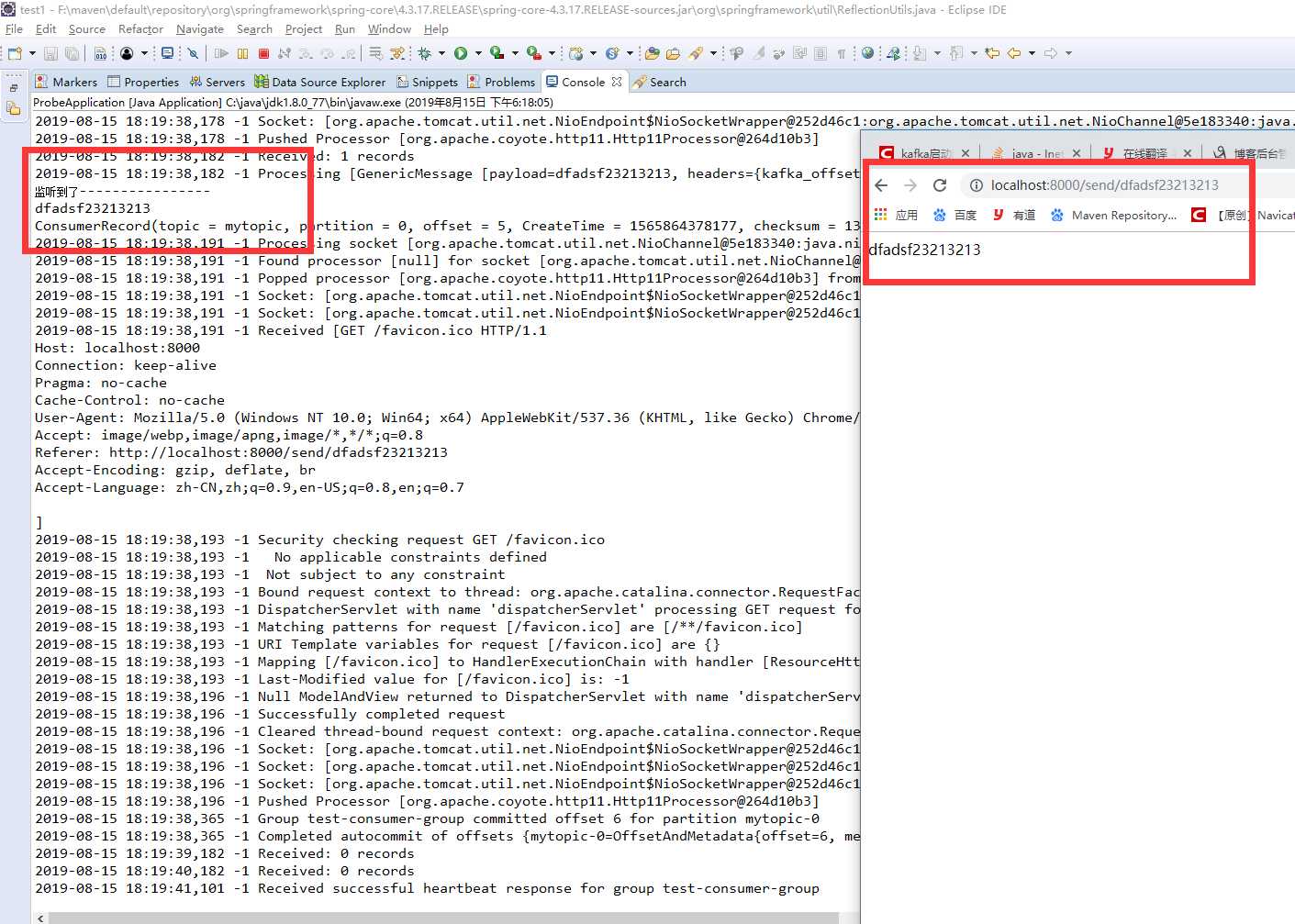Expand the Debug dropdown arrow

(x=441, y=53)
